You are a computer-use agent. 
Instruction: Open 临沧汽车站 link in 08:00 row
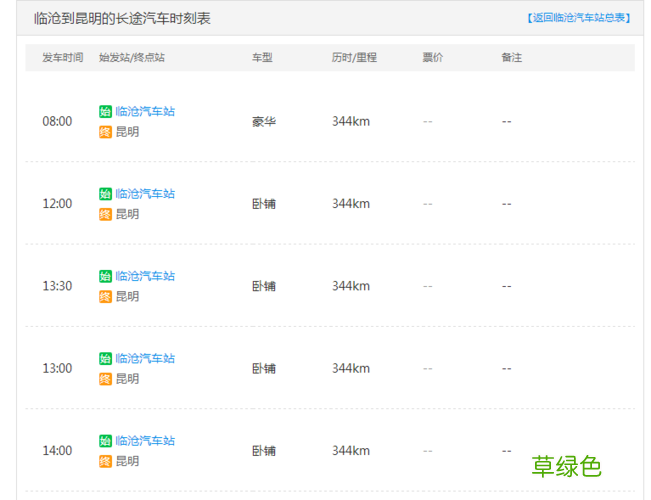pyautogui.click(x=145, y=111)
